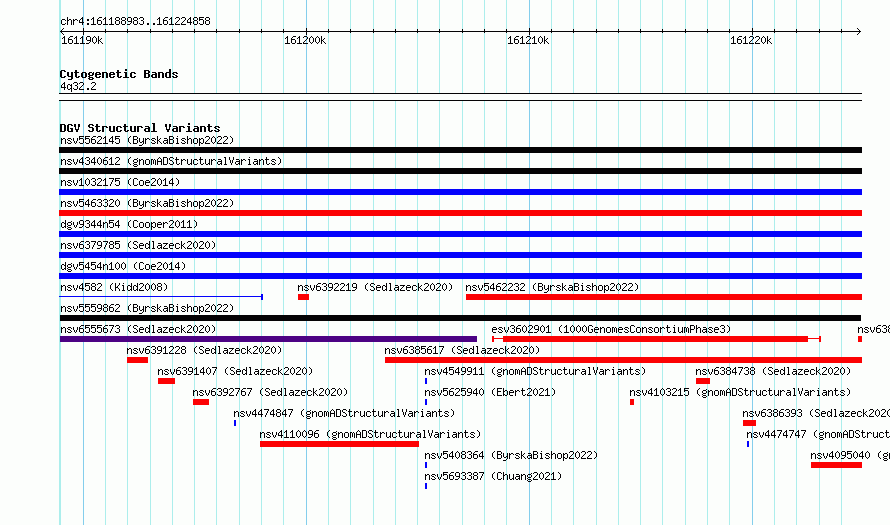The width and height of the screenshot is (890, 525).
Task: Click the red block under nsv6391407
Action: pyautogui.click(x=166, y=381)
